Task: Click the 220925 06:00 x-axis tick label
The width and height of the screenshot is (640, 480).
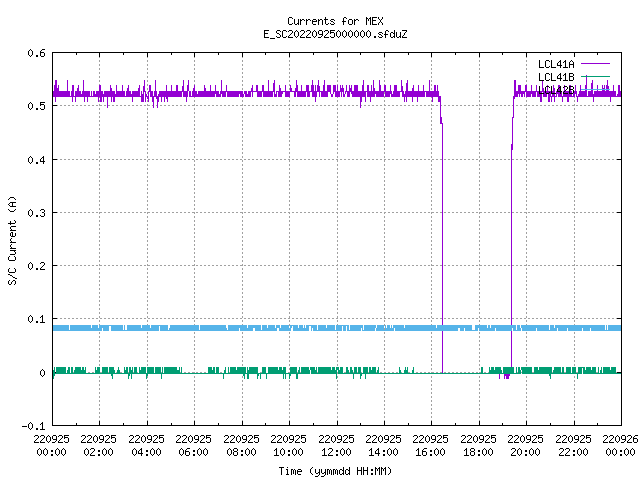Action: tap(193, 446)
